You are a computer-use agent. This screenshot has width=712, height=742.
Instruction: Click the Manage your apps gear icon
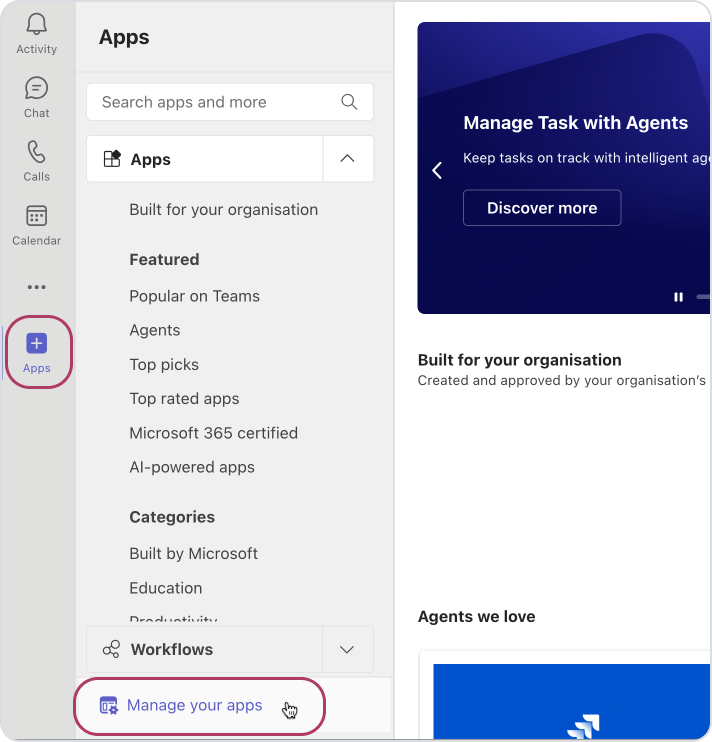109,706
